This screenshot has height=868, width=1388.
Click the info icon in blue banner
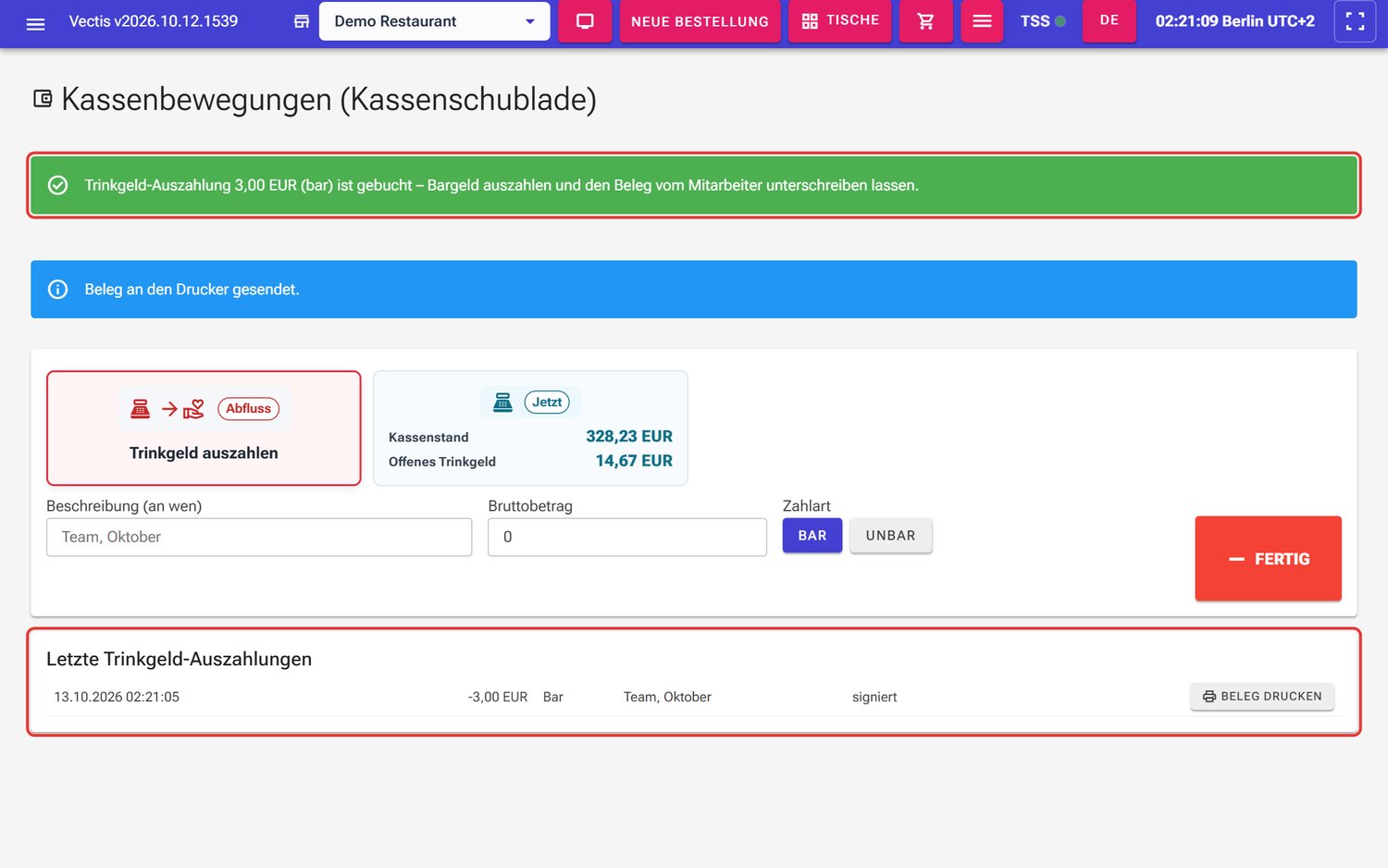click(x=57, y=290)
